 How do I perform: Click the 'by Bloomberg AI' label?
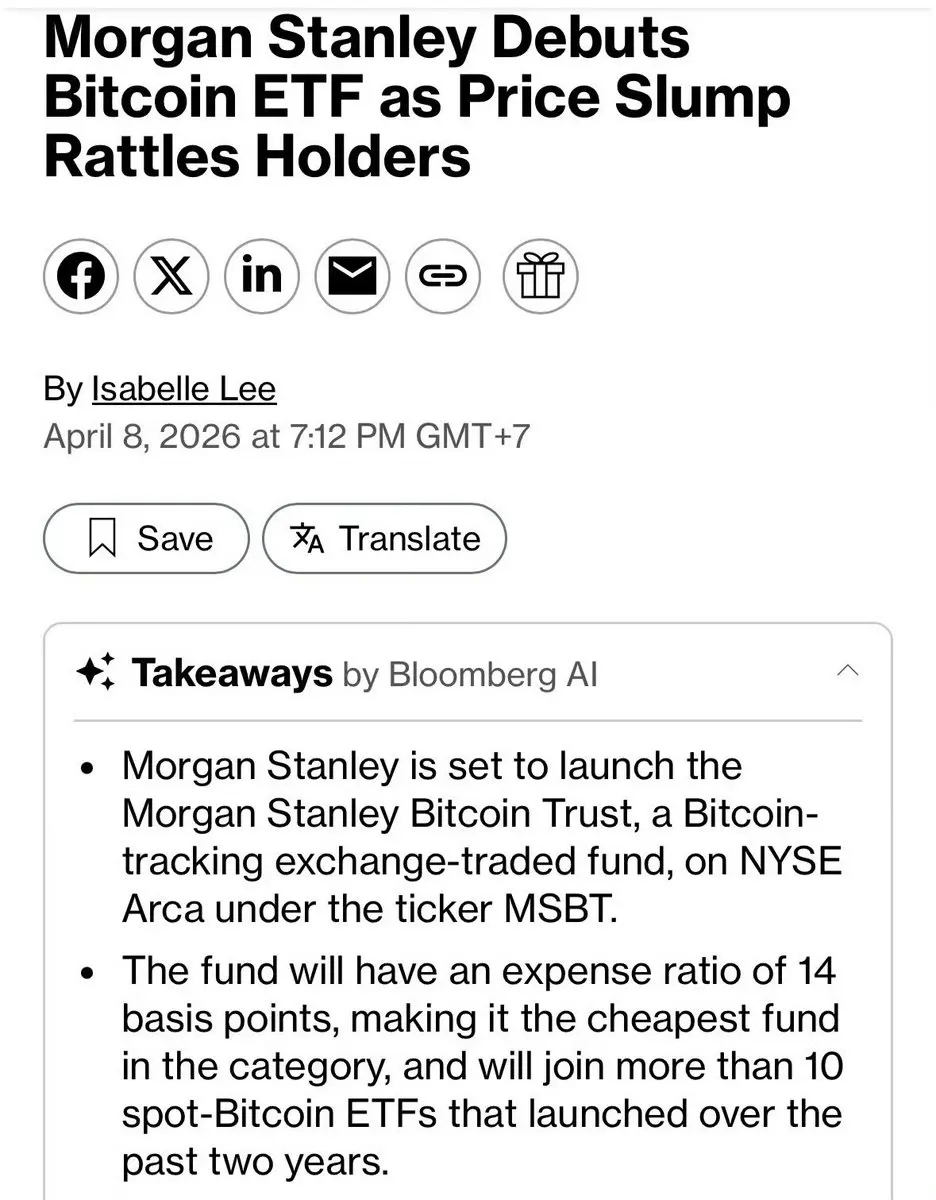pos(470,674)
